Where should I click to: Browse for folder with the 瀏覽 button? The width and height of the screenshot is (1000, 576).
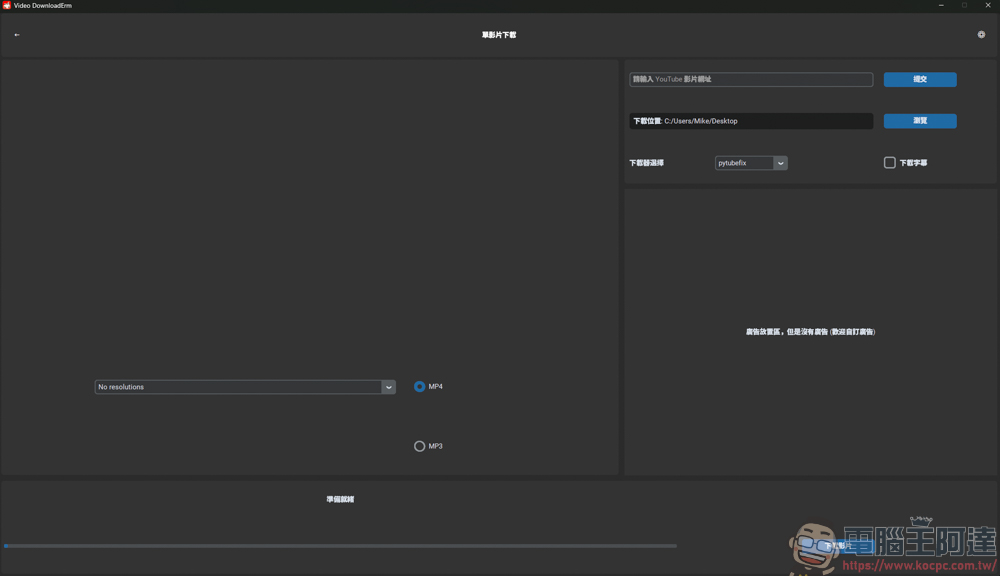[920, 121]
